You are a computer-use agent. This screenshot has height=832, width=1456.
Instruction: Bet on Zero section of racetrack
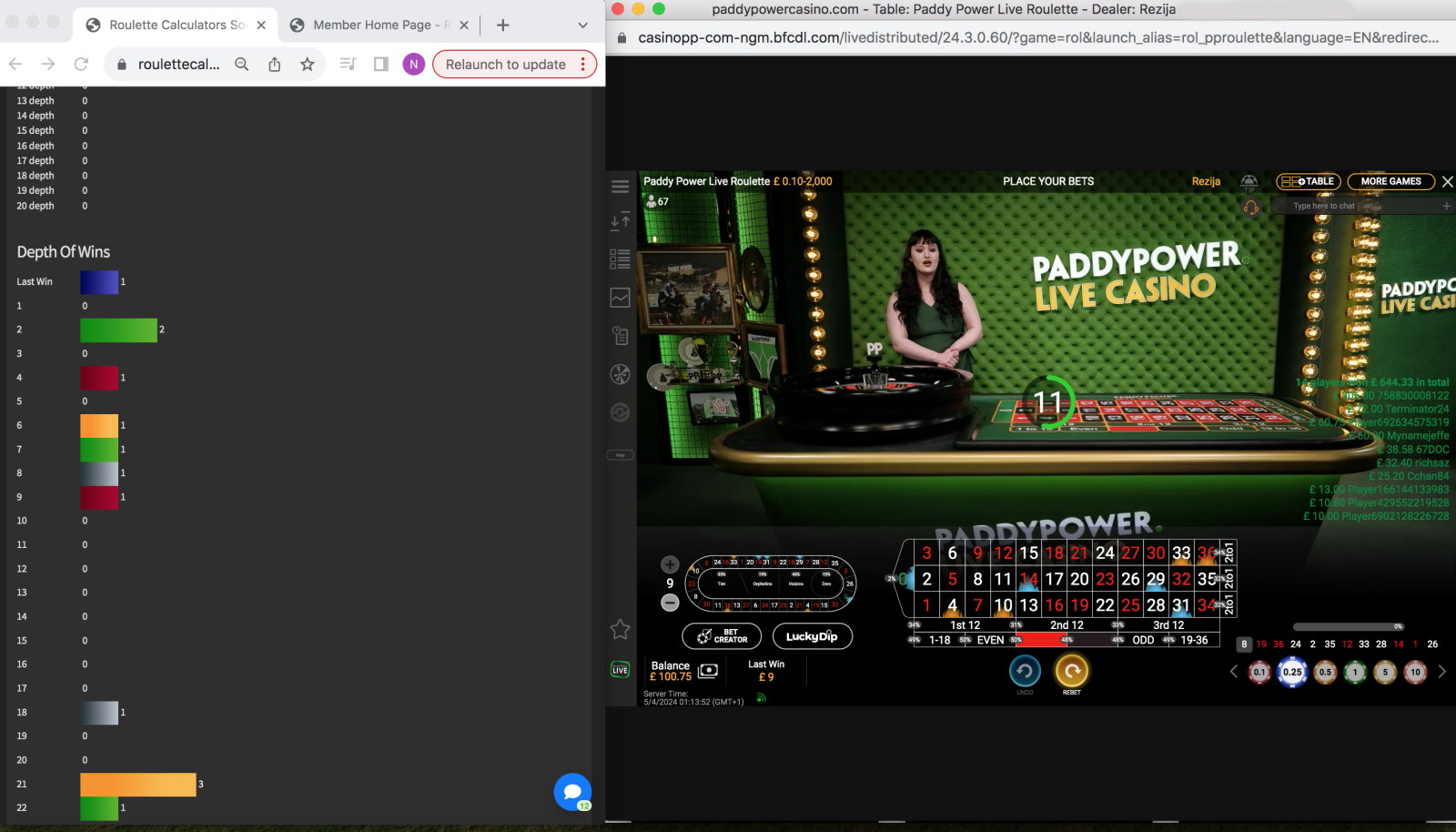(x=826, y=583)
